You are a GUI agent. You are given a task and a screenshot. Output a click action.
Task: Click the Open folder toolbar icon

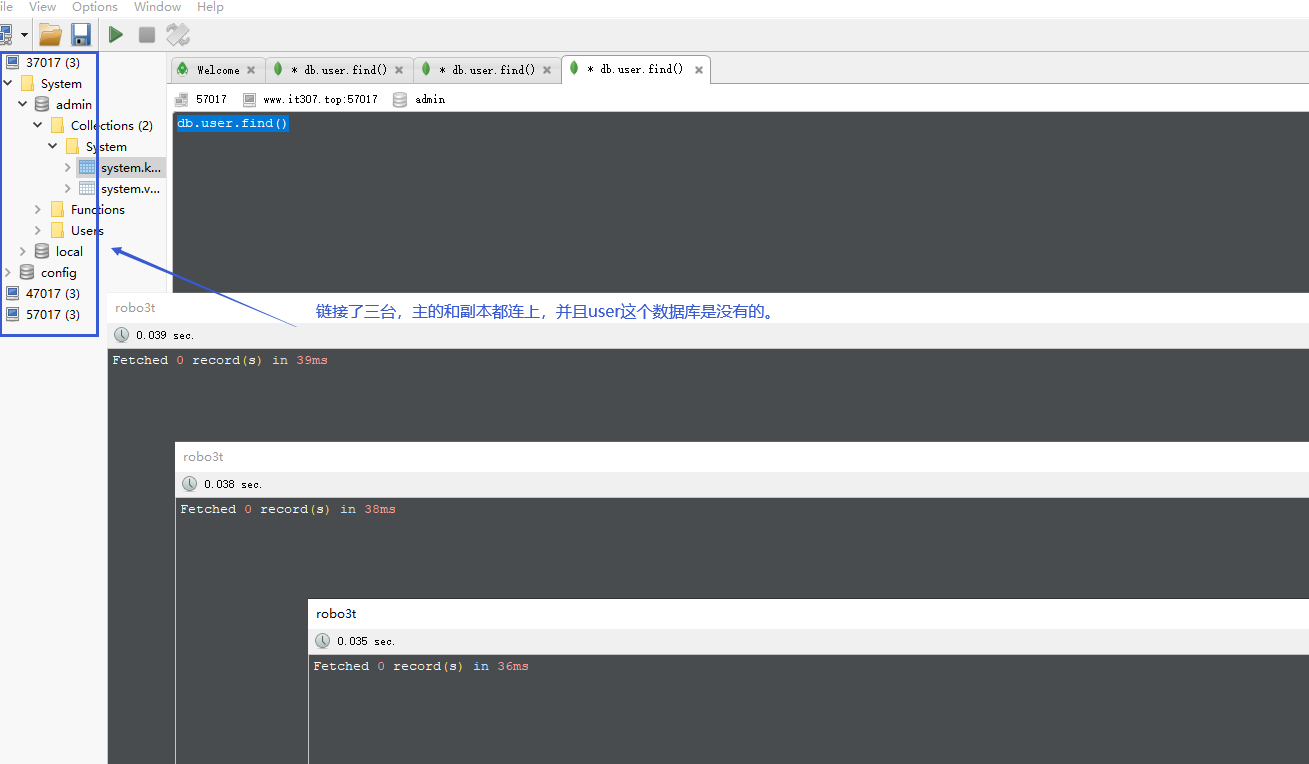[x=50, y=35]
